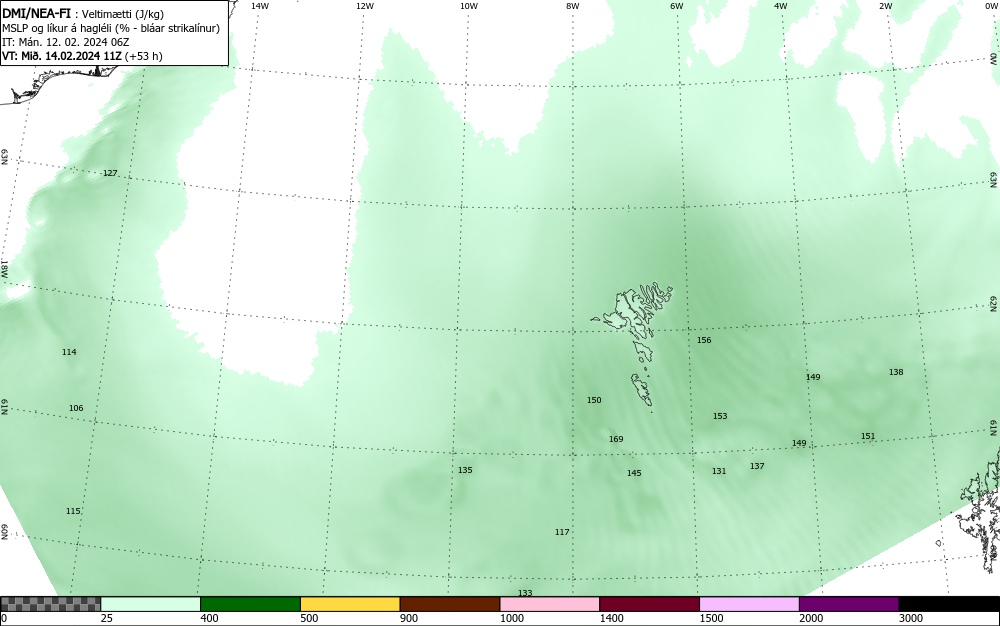Select the yellow 500–900 legend swatch
1000x626 pixels.
pyautogui.click(x=350, y=604)
